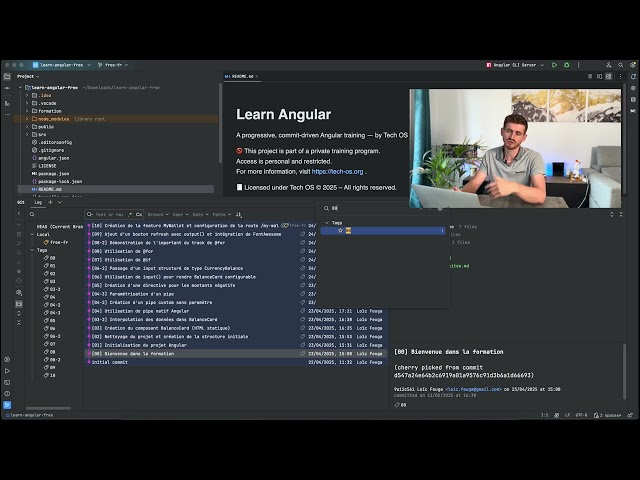Open the Date filter dropdown
Image resolution: width=640 pixels, height=480 pixels.
tap(200, 214)
